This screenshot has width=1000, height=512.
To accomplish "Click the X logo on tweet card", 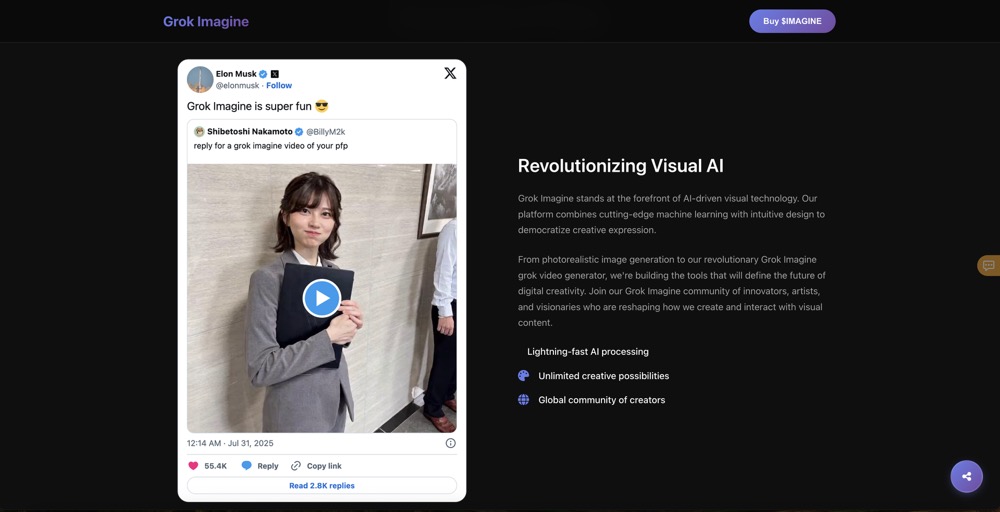I will 450,73.
